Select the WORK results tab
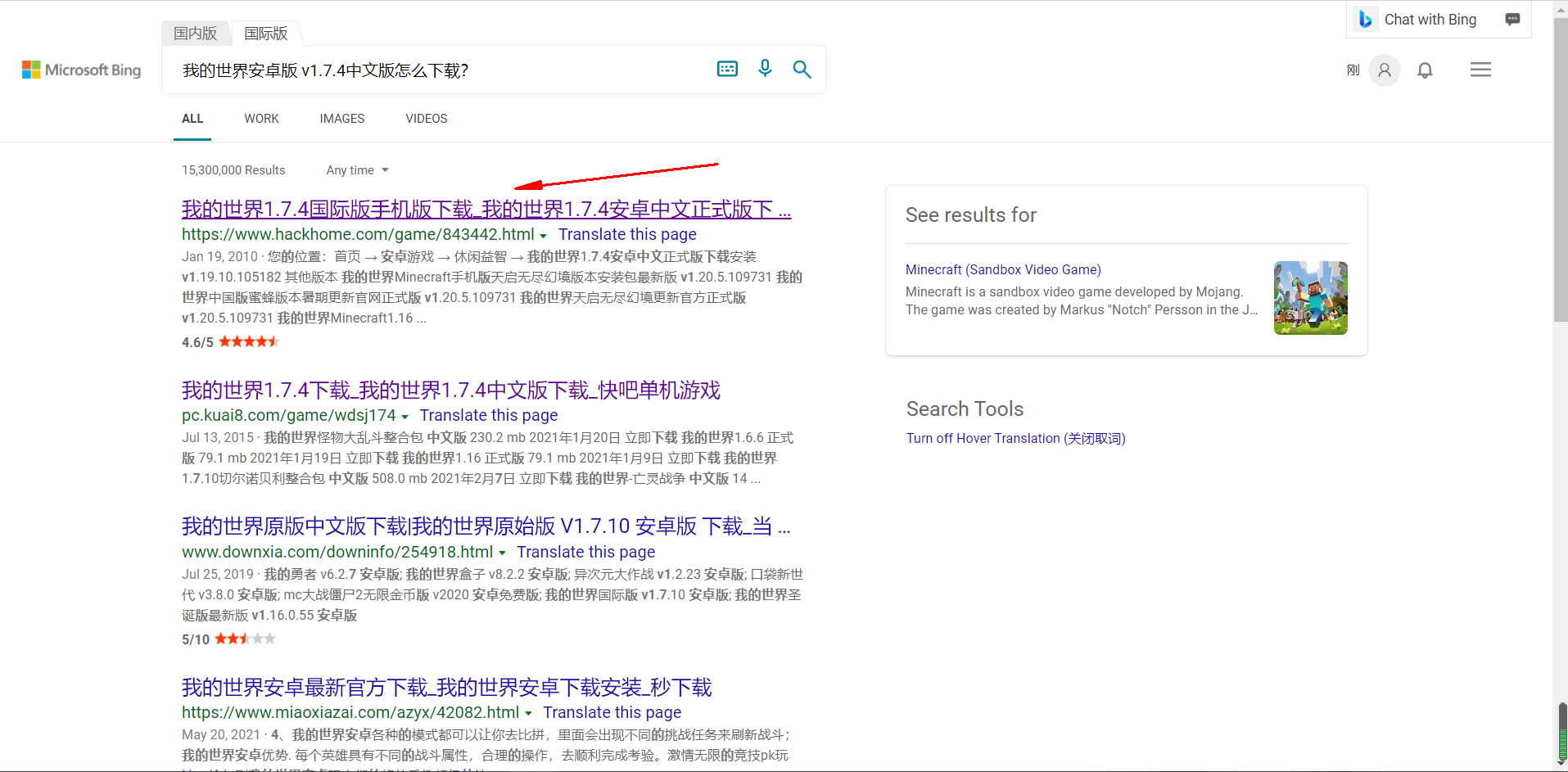 tap(261, 119)
